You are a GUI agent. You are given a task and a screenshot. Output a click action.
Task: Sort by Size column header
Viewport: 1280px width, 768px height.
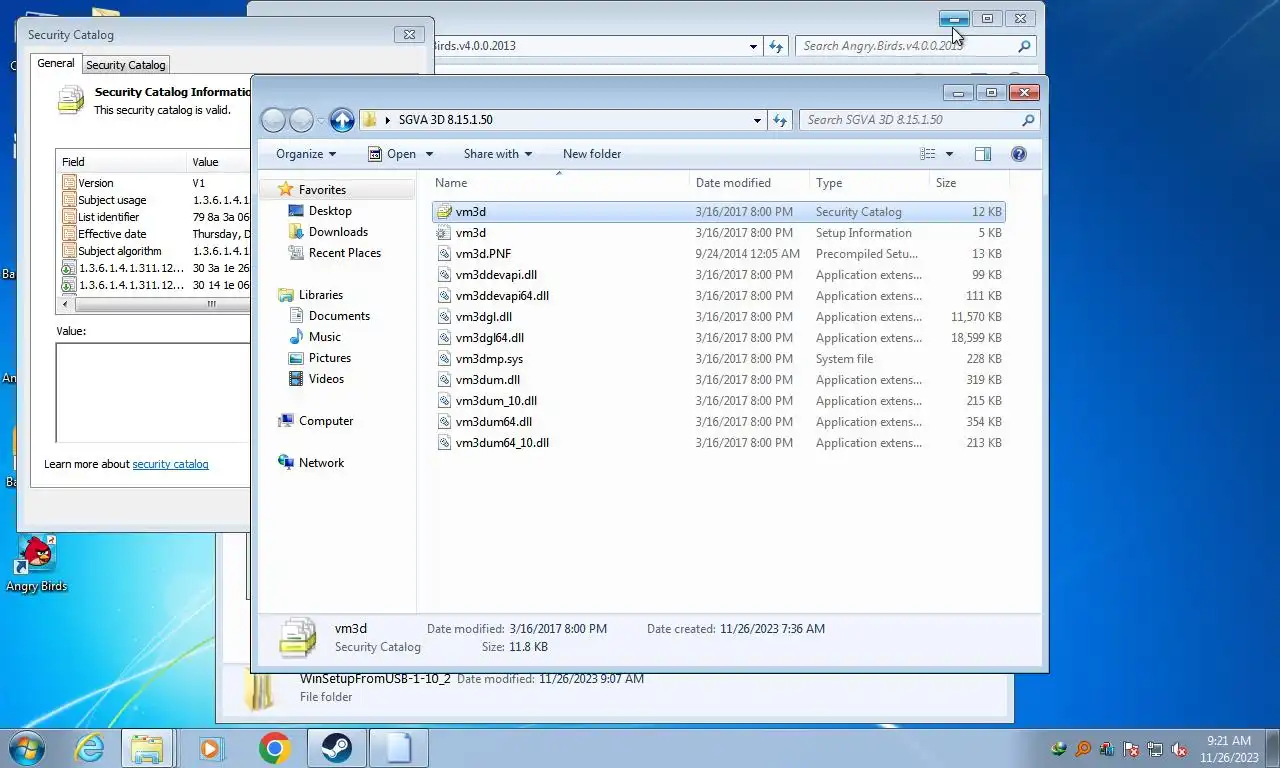pyautogui.click(x=968, y=183)
